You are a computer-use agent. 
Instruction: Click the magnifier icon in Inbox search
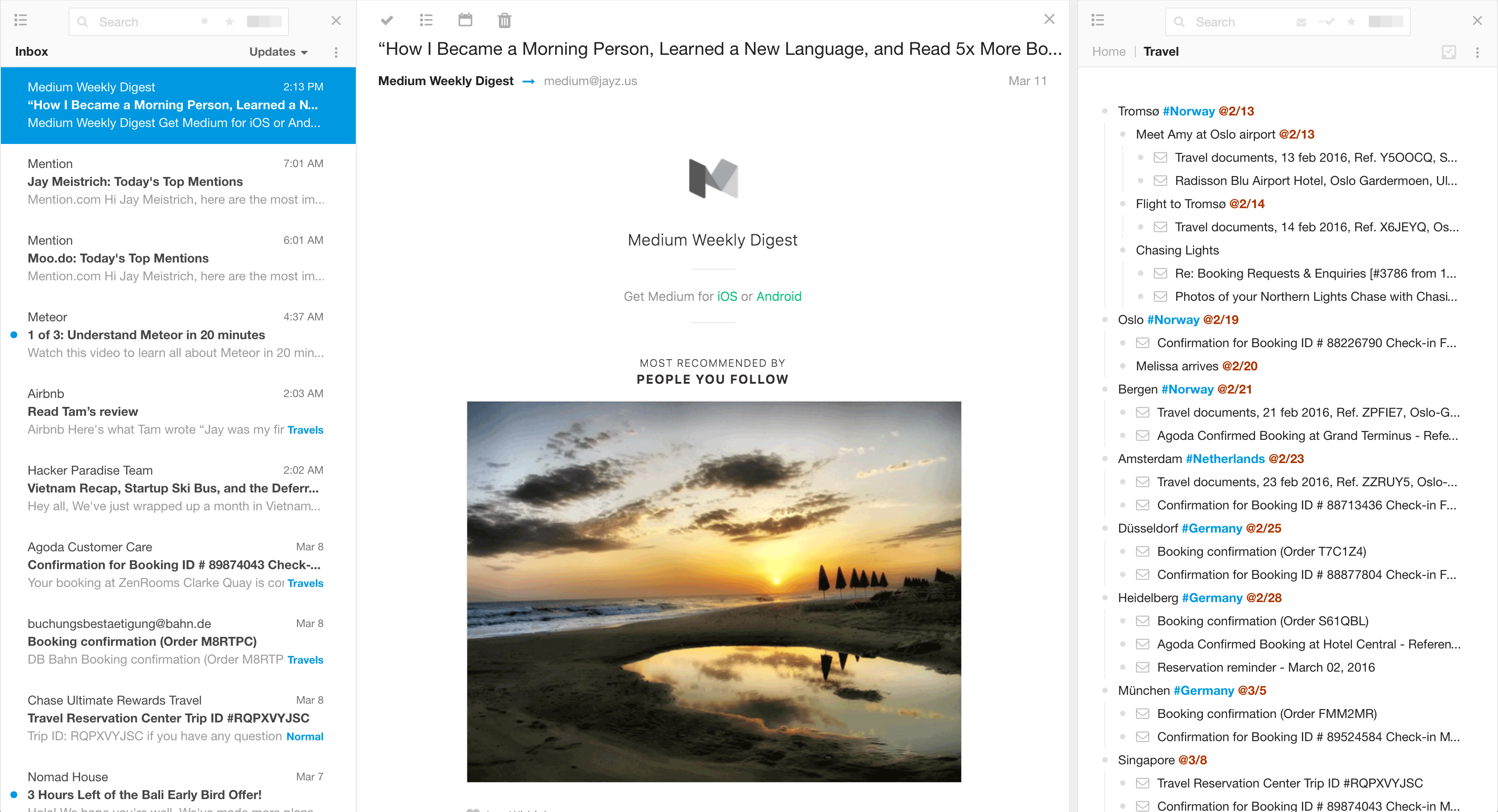[82, 21]
